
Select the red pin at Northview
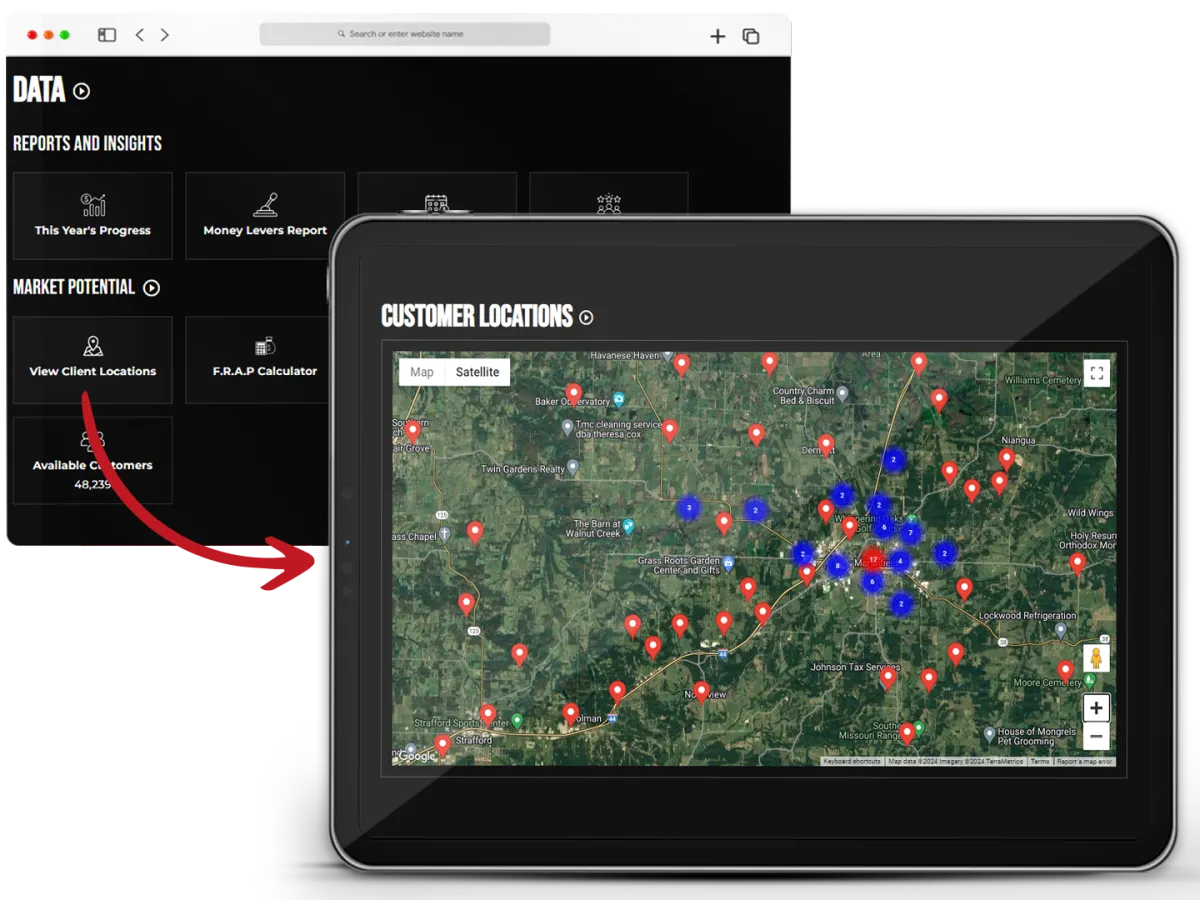(702, 692)
